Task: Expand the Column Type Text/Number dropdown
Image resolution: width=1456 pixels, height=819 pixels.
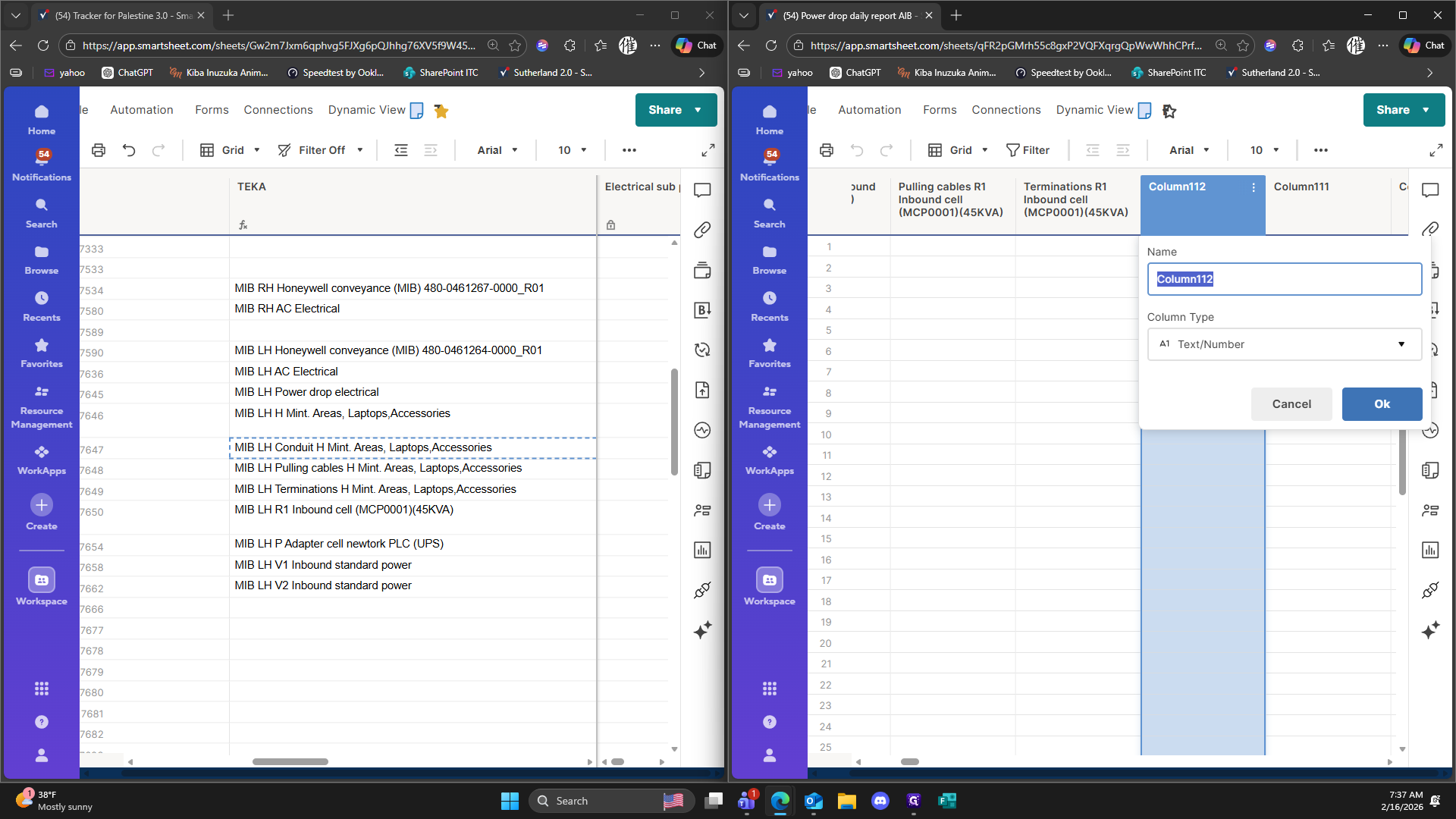Action: click(x=1284, y=344)
